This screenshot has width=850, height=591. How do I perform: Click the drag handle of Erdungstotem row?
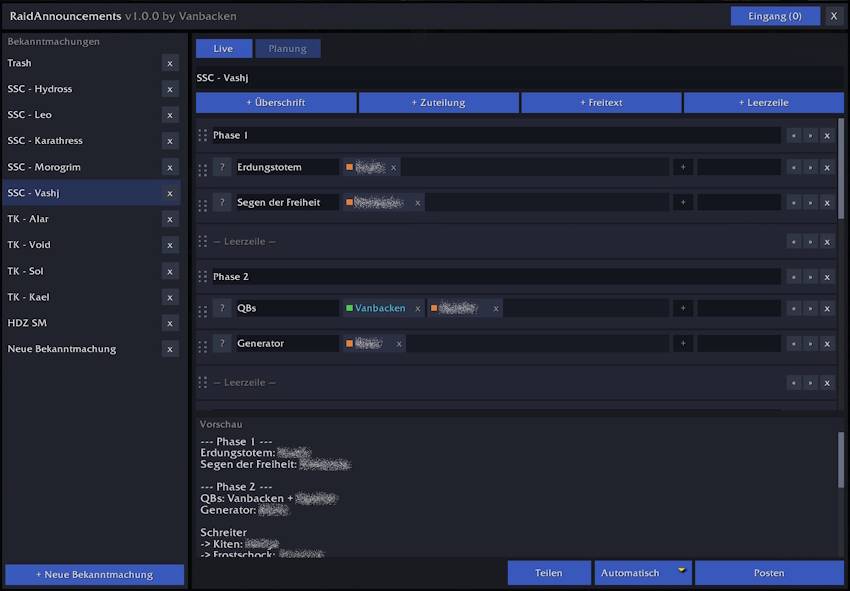coord(203,170)
